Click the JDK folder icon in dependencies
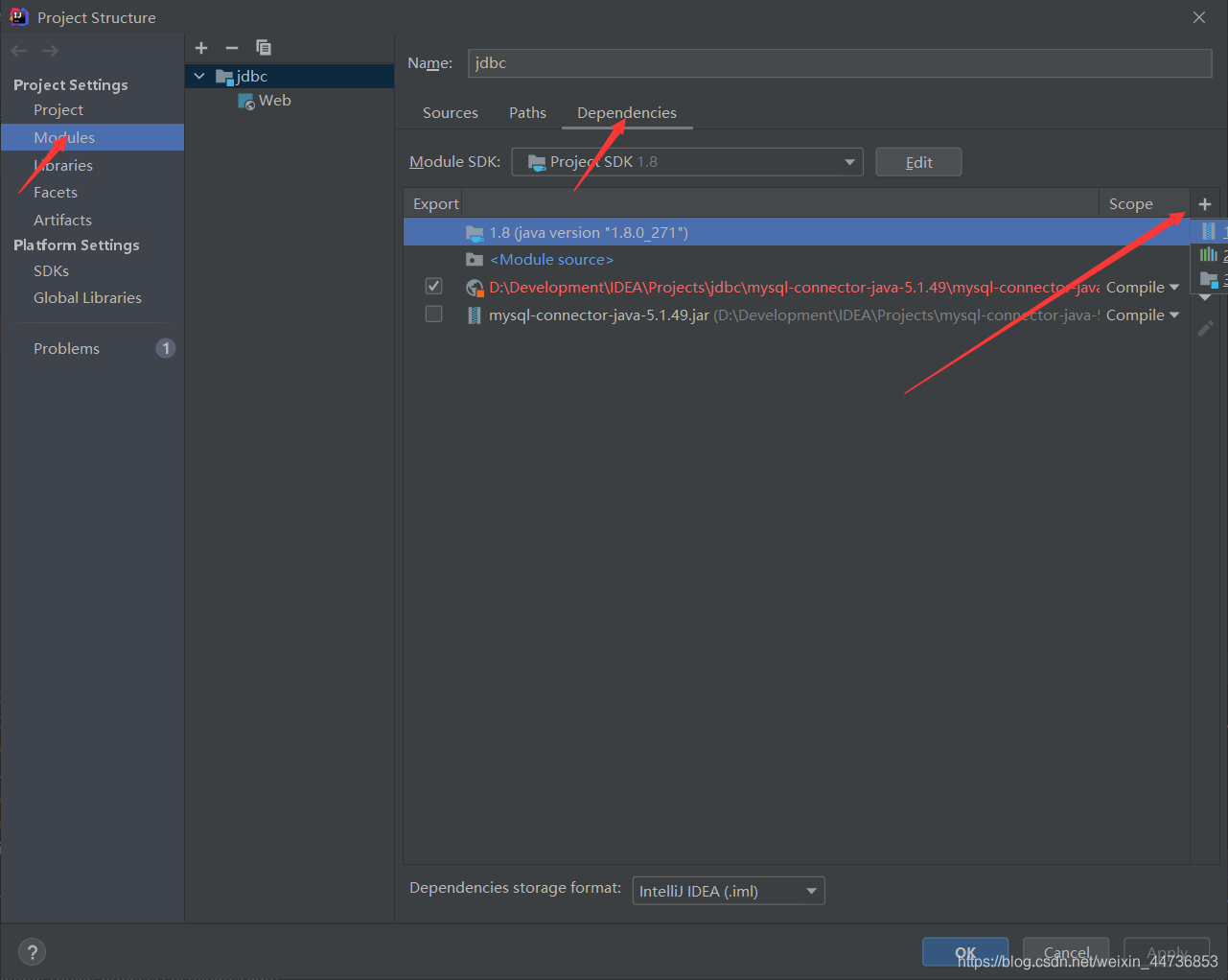The width and height of the screenshot is (1228, 980). click(475, 232)
